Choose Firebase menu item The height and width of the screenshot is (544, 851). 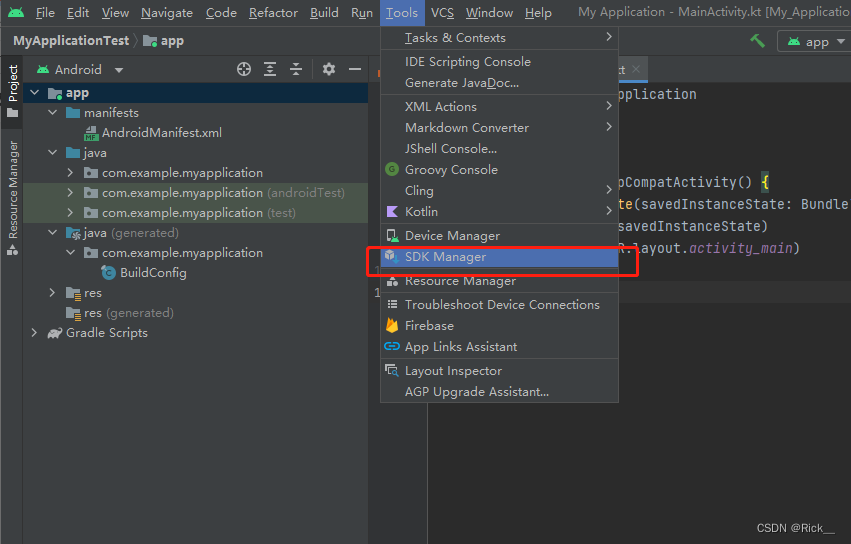click(x=499, y=326)
